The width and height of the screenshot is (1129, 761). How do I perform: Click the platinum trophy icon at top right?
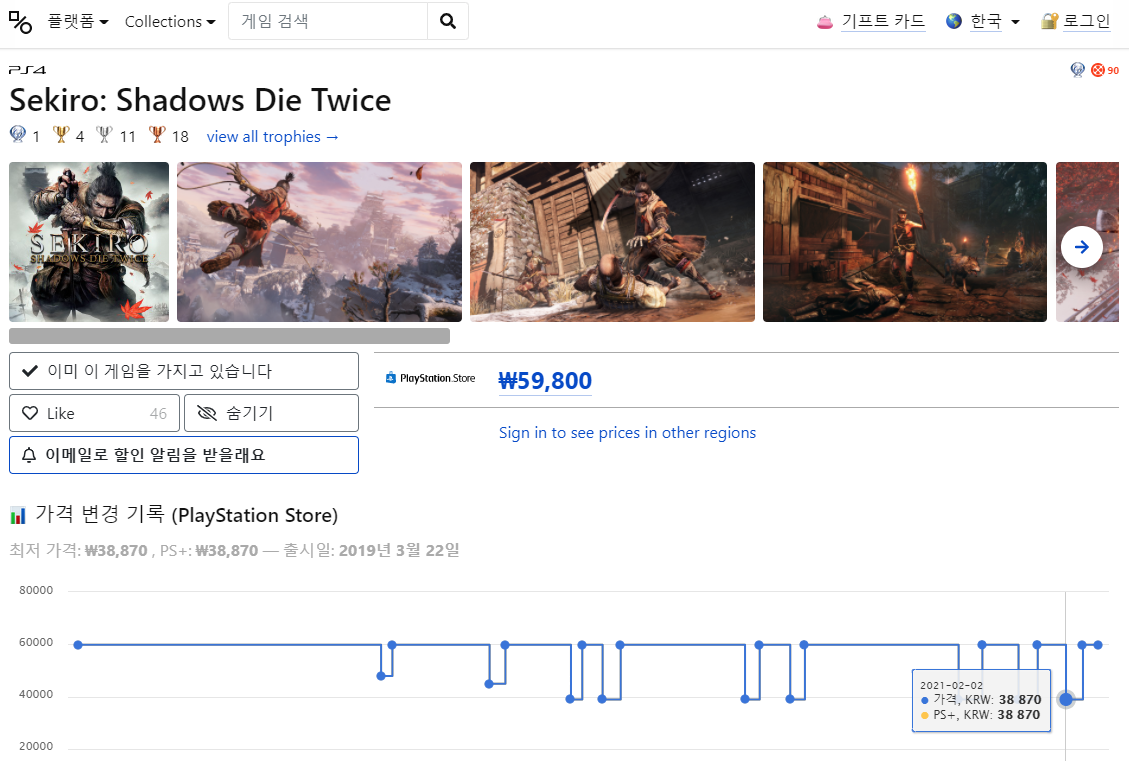[x=1078, y=70]
